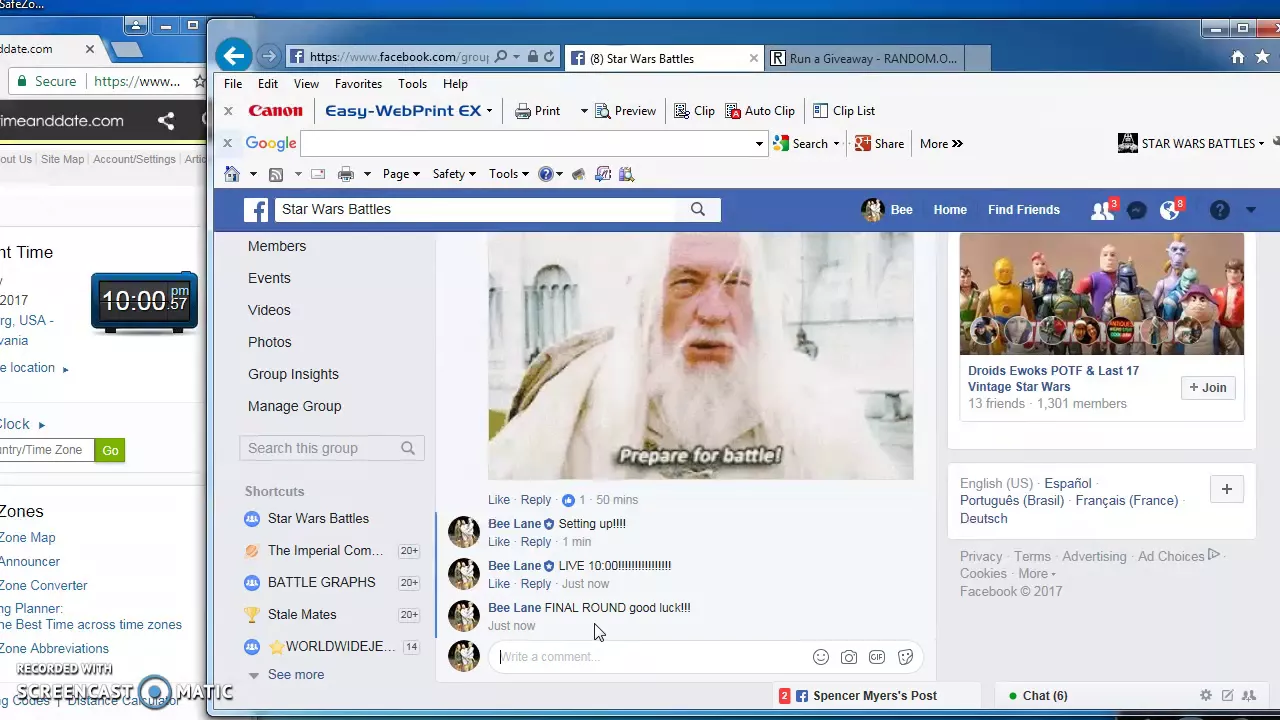
Task: Click the Canon Print toolbar button
Action: click(x=537, y=111)
